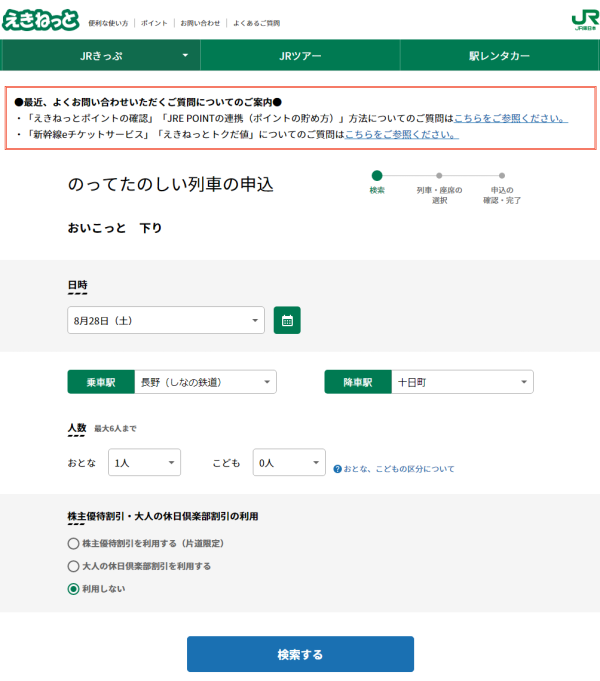This screenshot has height=681, width=600.
Task: Click the JR East logo
Action: coord(585,21)
